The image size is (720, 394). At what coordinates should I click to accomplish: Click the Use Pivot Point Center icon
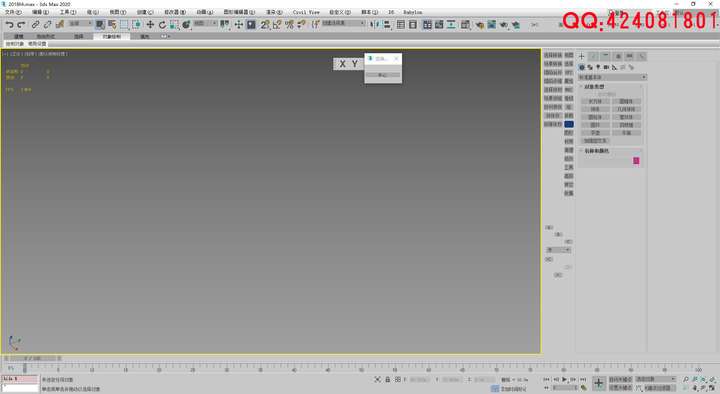(225, 25)
